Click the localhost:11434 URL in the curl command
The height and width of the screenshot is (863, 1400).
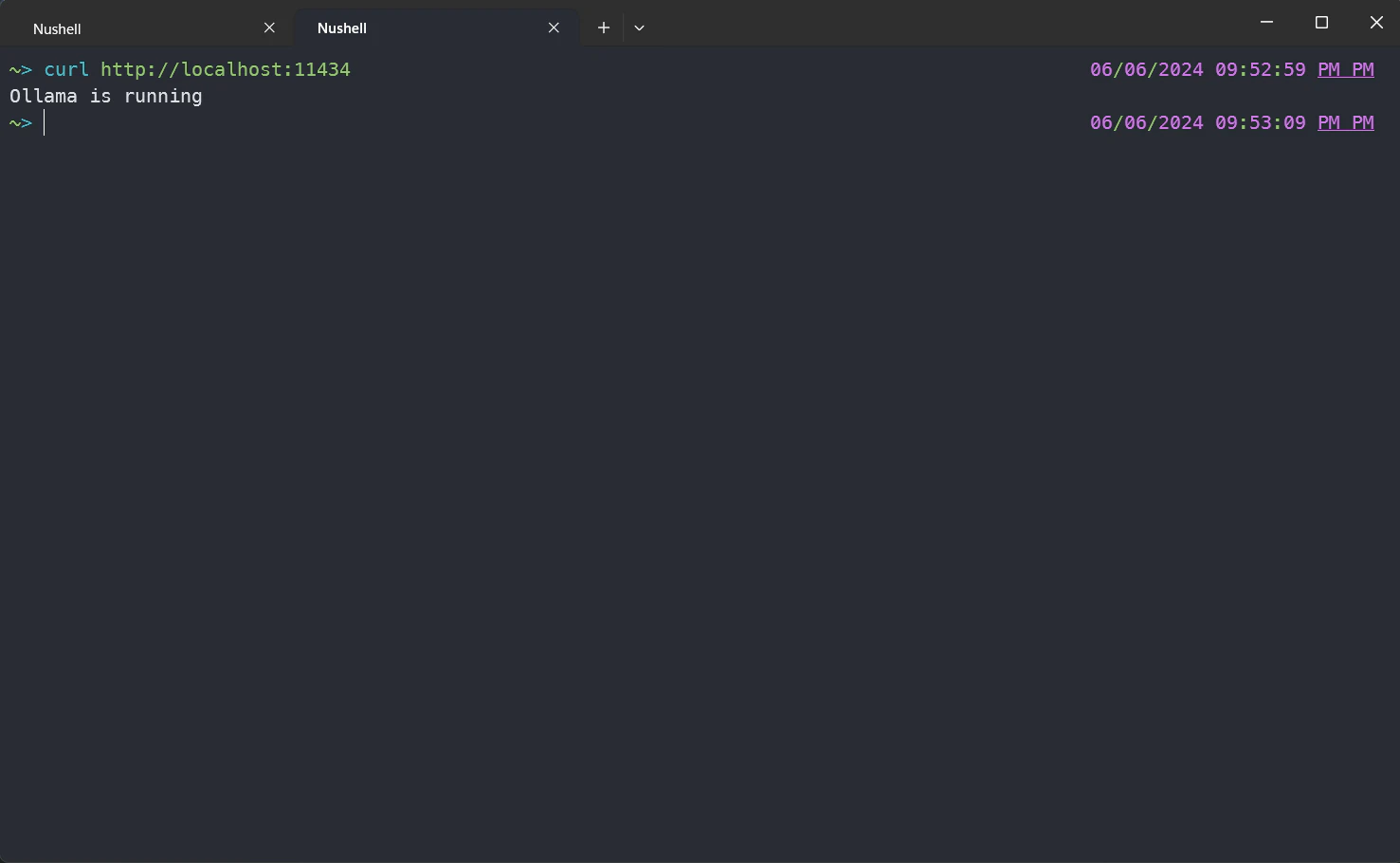pos(226,69)
